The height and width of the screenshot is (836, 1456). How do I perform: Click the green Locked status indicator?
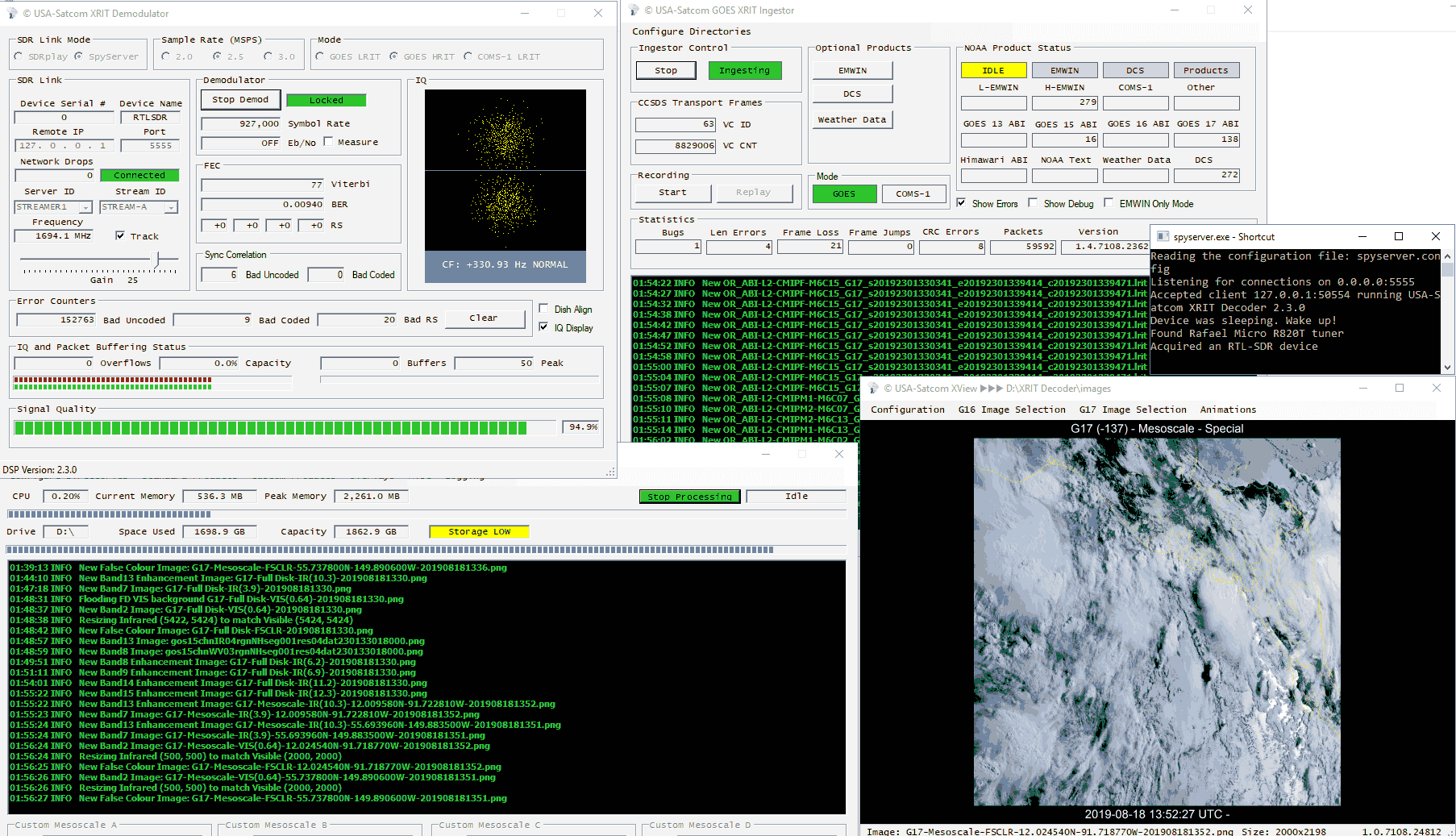pyautogui.click(x=327, y=100)
